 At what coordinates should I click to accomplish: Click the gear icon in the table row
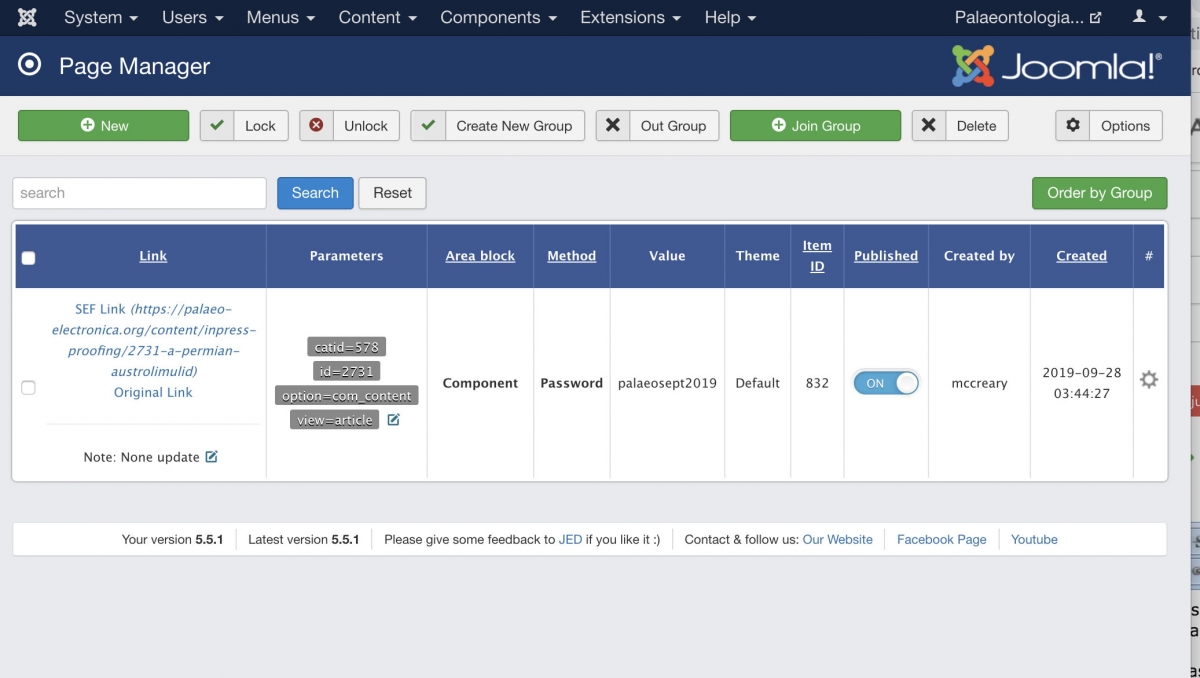1149,380
